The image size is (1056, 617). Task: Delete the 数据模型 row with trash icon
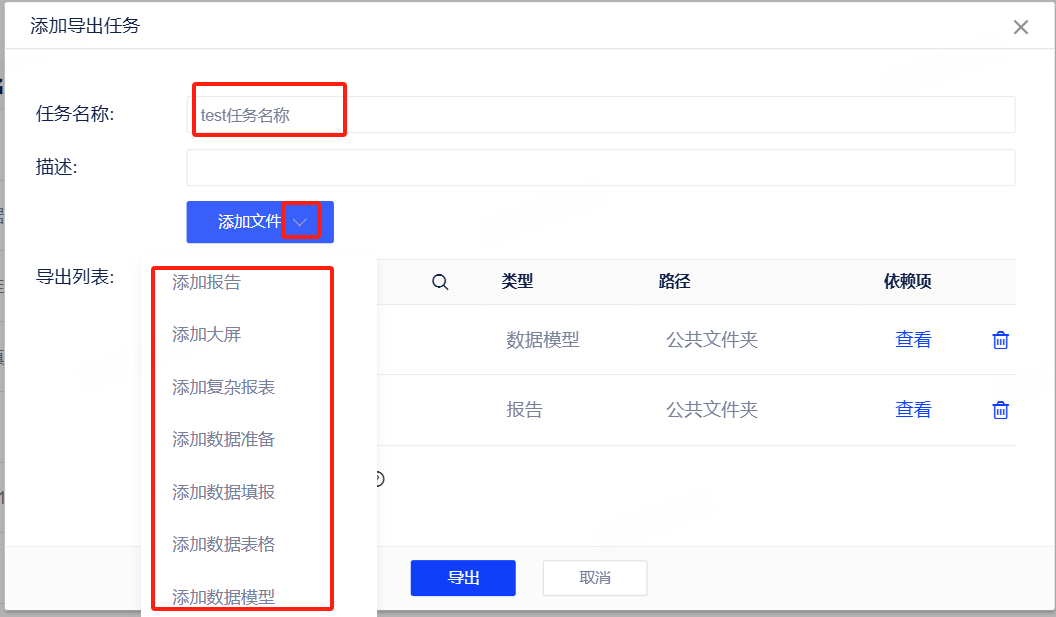999,340
